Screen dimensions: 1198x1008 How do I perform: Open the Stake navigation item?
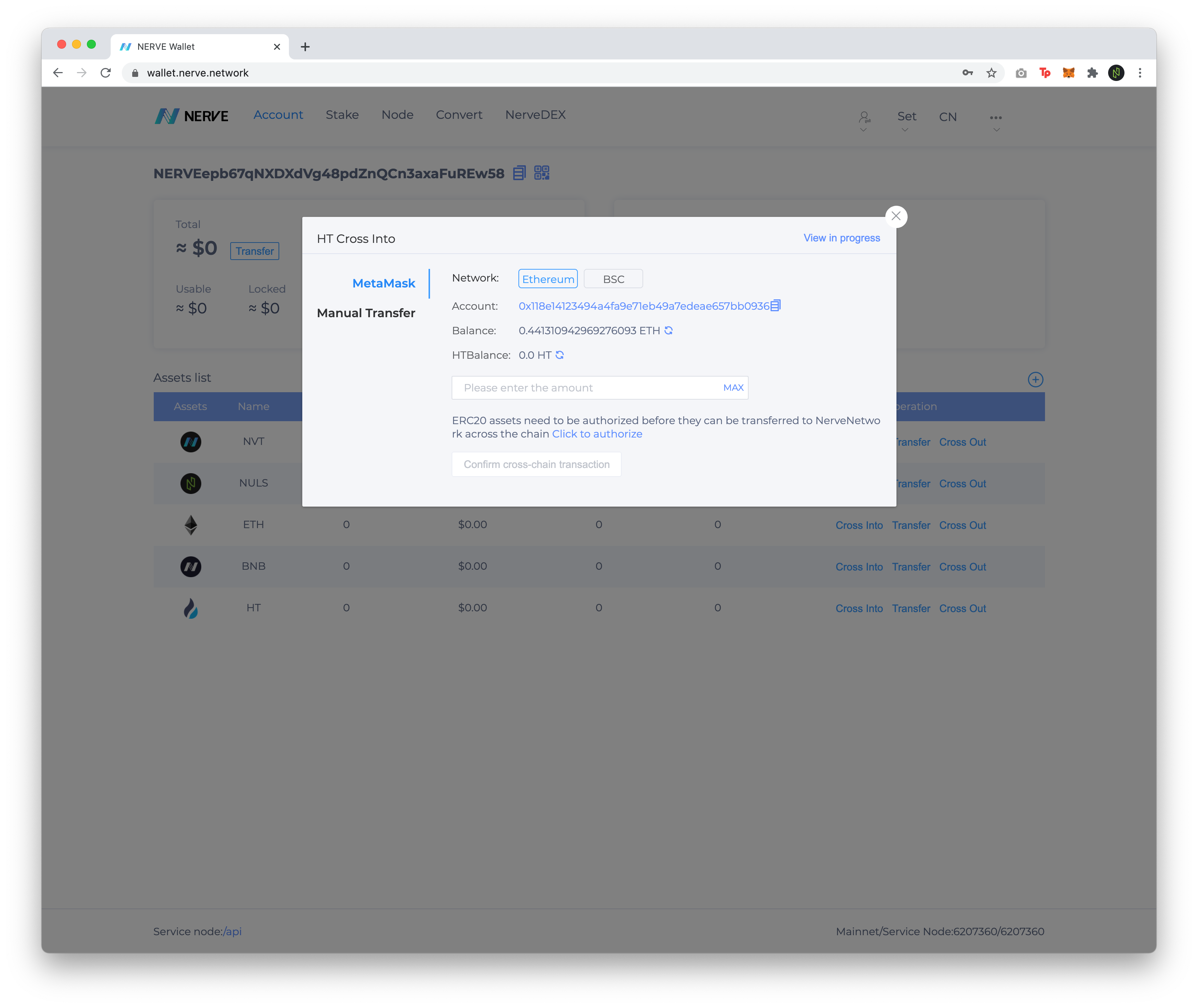(342, 115)
